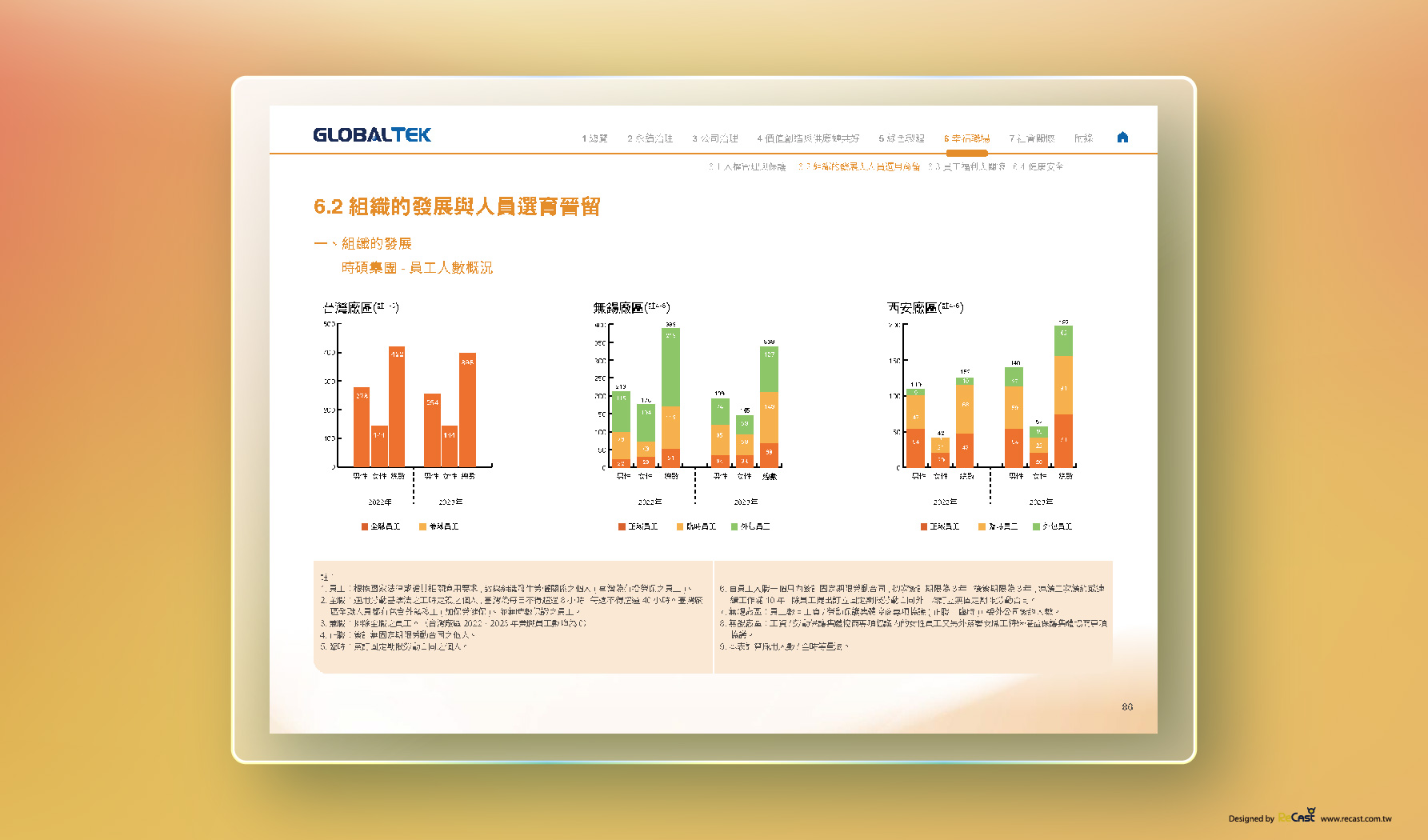Click footnote 7 in the right notes column
Screen dimensions: 1428x840
[890, 612]
